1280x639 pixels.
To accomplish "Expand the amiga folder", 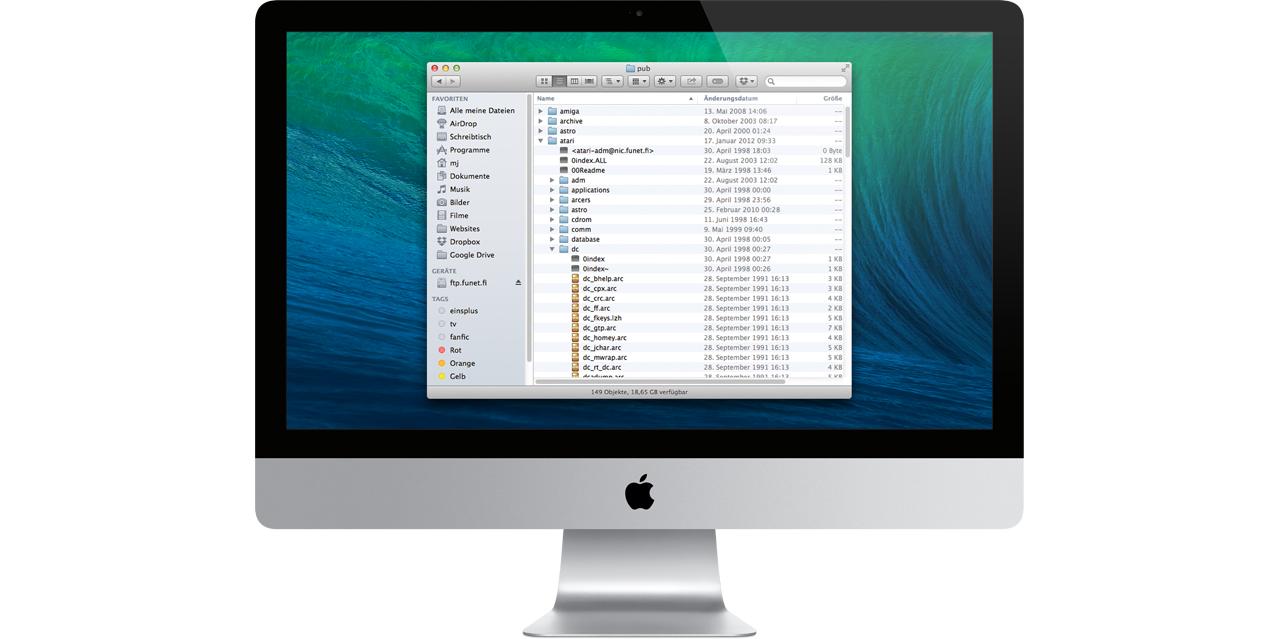I will (541, 109).
